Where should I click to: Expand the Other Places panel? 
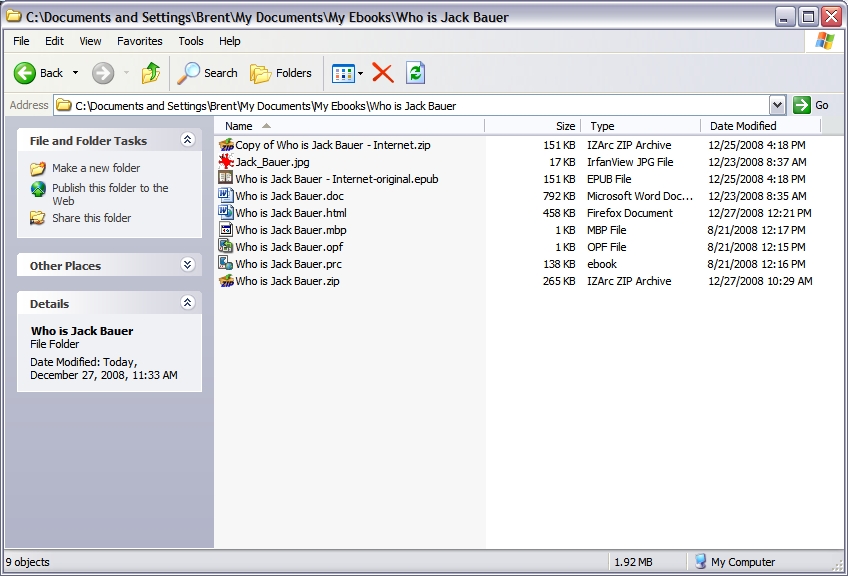pos(187,264)
